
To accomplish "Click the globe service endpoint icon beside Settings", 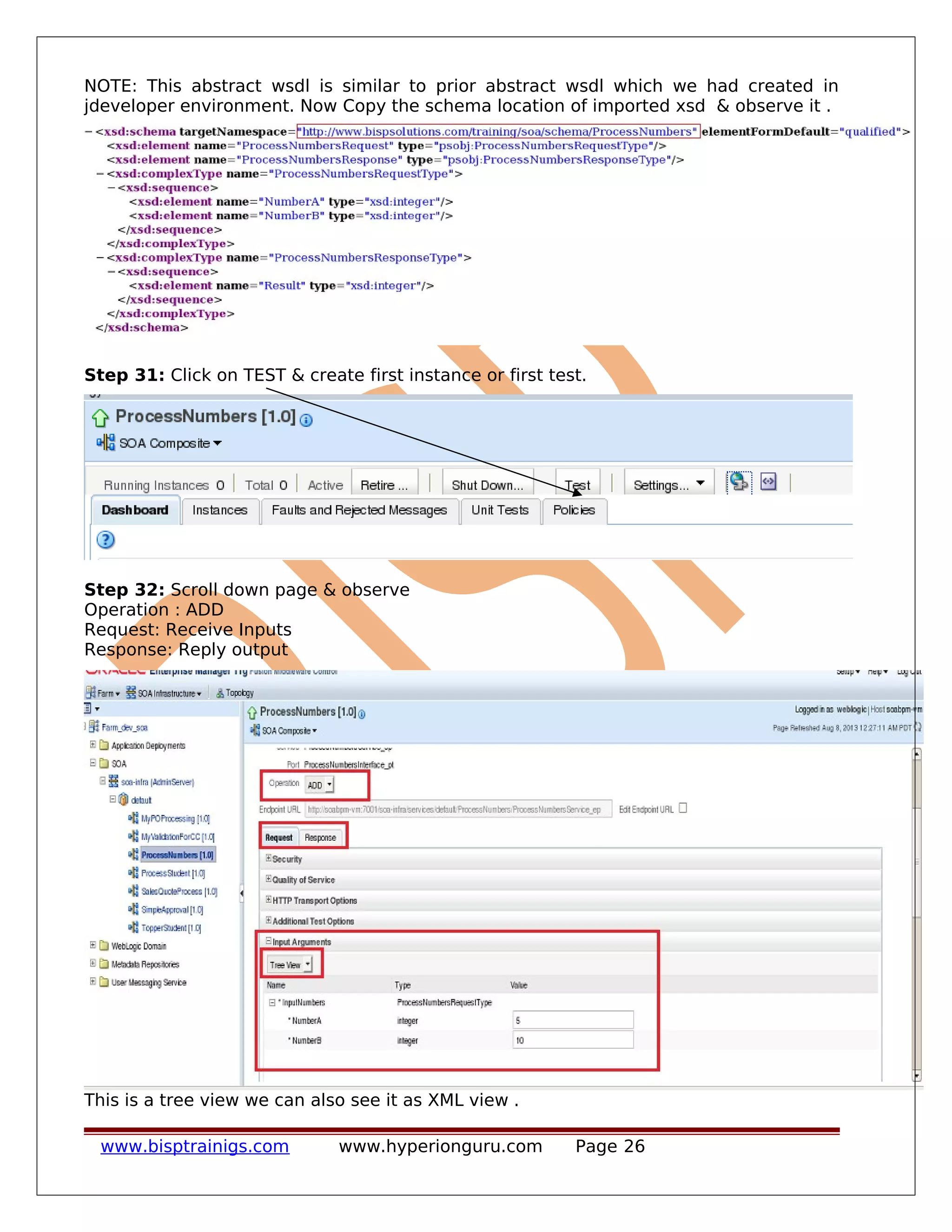I will pos(739,482).
